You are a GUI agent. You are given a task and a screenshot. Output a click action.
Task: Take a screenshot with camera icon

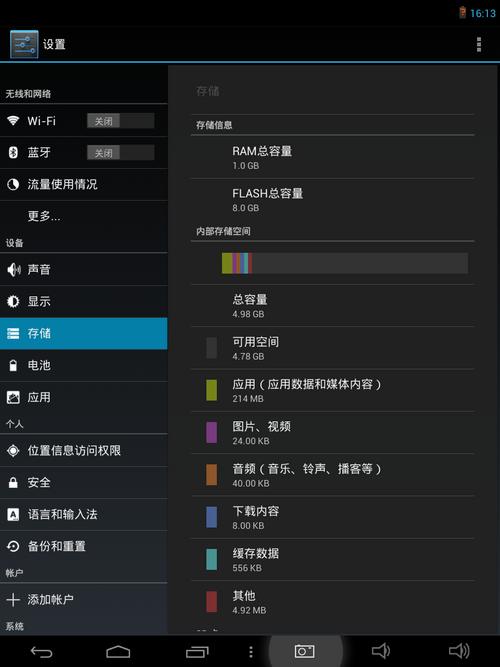[x=305, y=651]
